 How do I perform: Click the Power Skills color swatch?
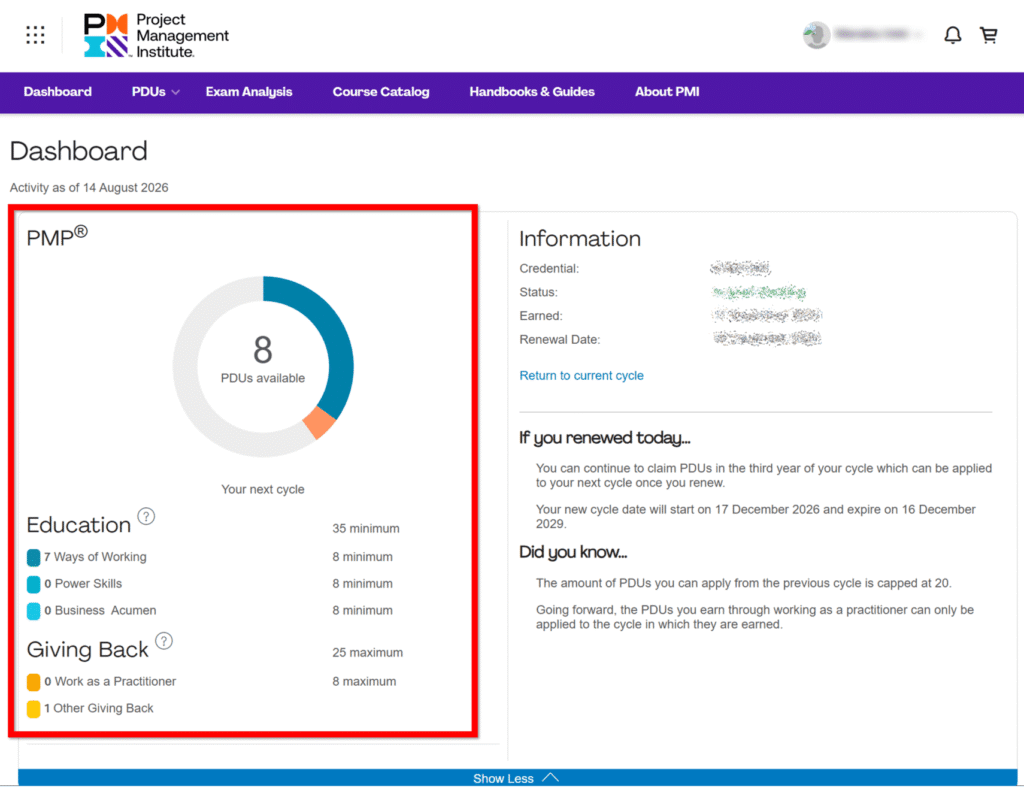tap(33, 584)
